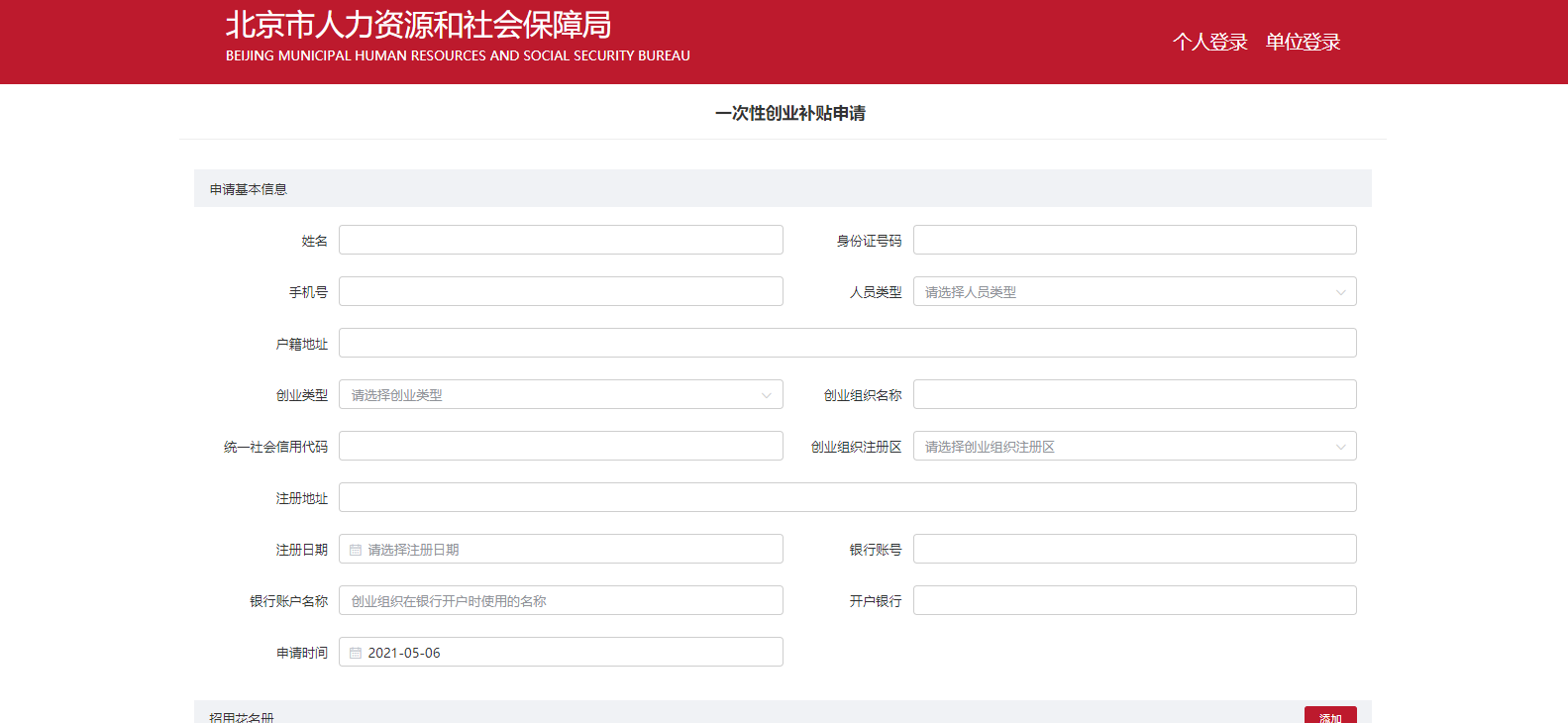This screenshot has width=1568, height=723.
Task: Click the 一次性创业补贴申请 page heading
Action: (x=790, y=113)
